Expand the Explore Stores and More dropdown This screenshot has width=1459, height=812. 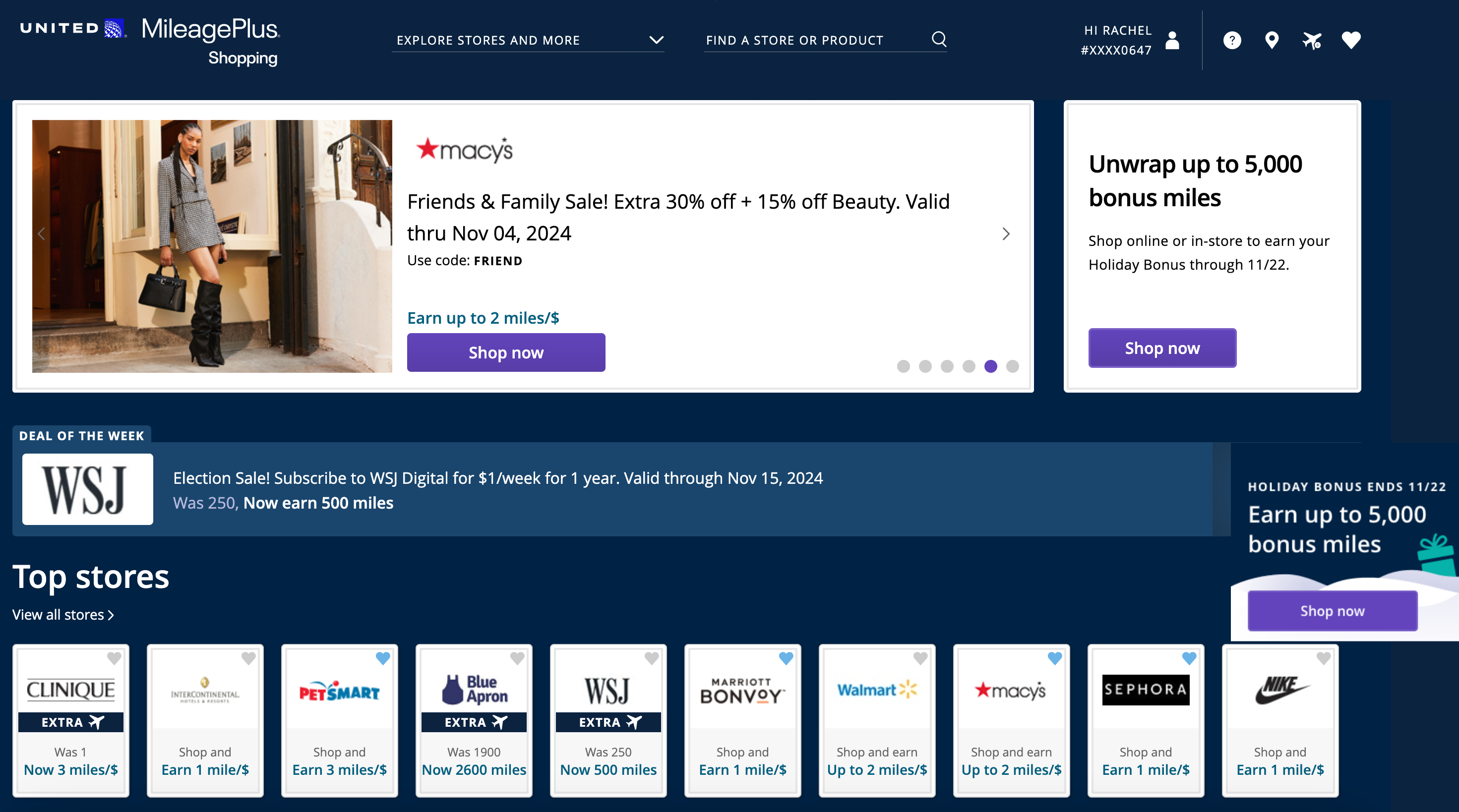(528, 40)
